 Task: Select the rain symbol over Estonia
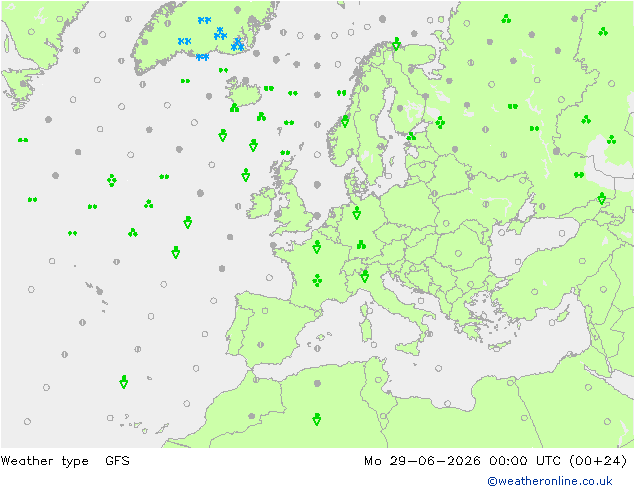(411, 136)
